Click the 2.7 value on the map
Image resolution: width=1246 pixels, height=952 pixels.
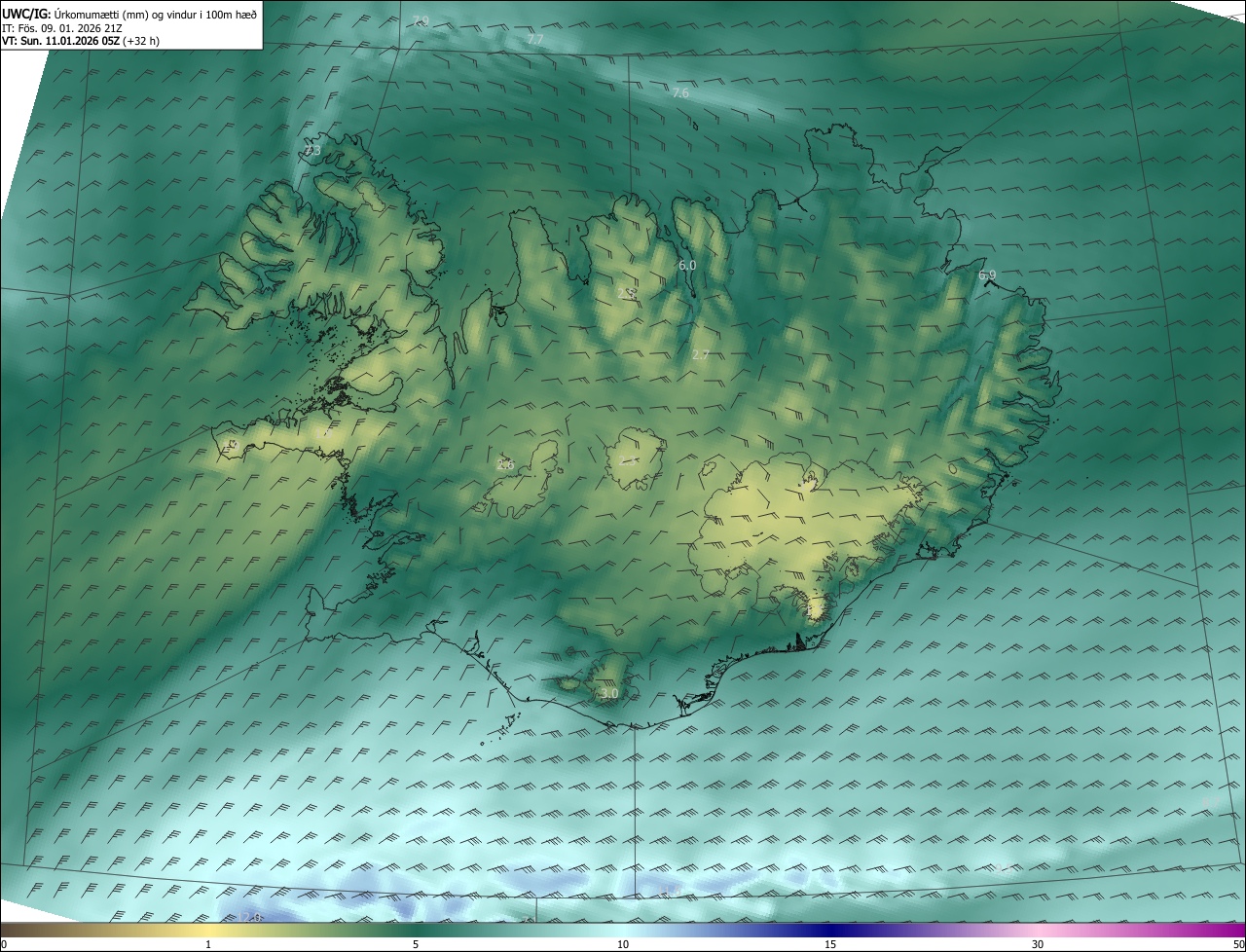[700, 355]
